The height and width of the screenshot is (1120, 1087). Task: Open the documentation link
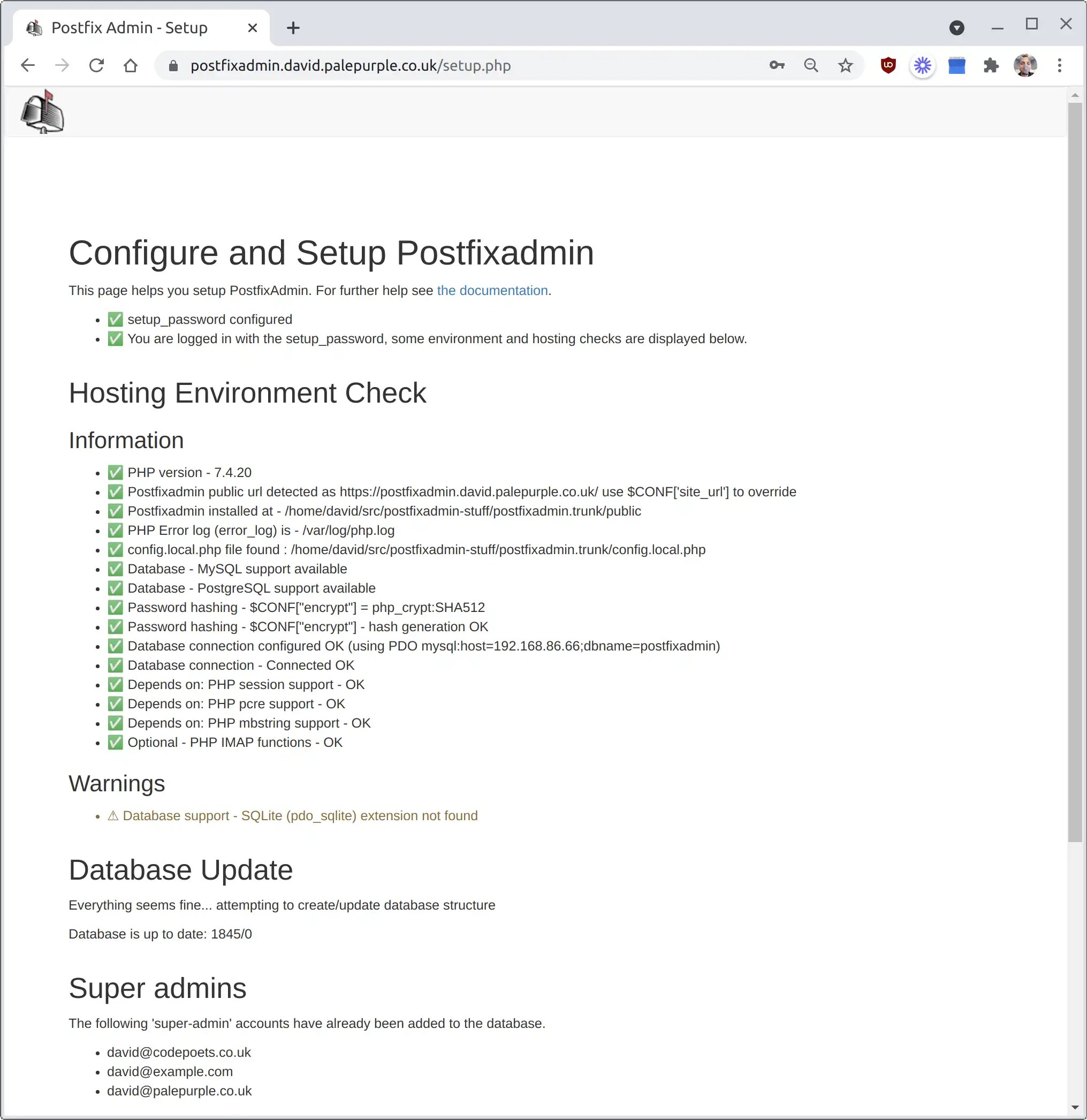[x=492, y=290]
